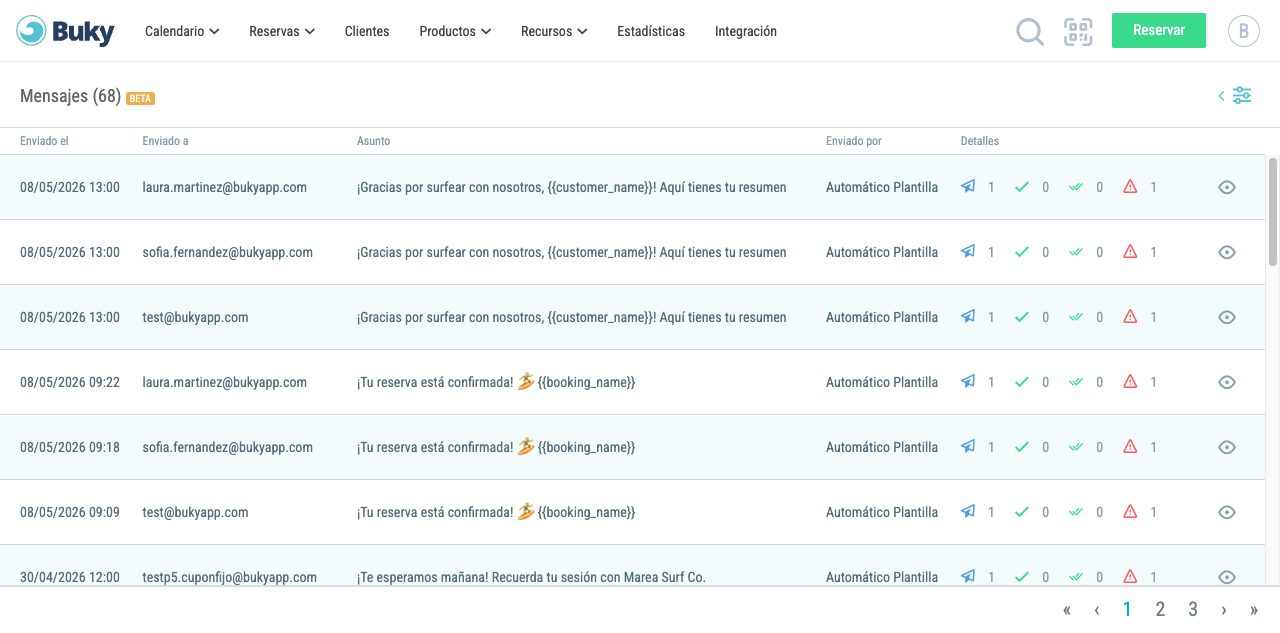
Task: Click the date 08/05/2026 09:22
Action: click(70, 382)
